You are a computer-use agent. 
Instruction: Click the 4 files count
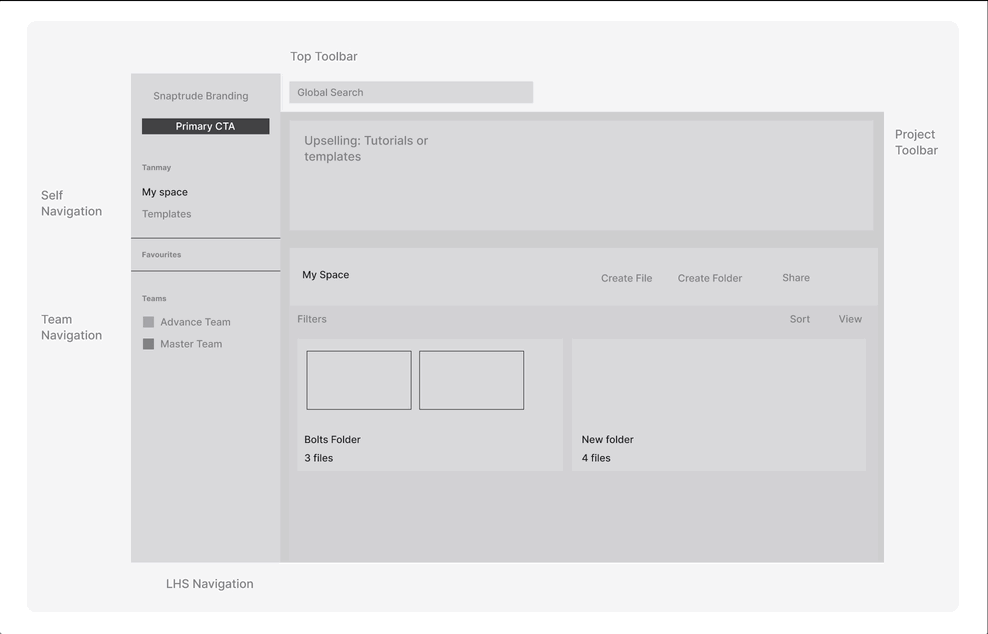coord(596,458)
